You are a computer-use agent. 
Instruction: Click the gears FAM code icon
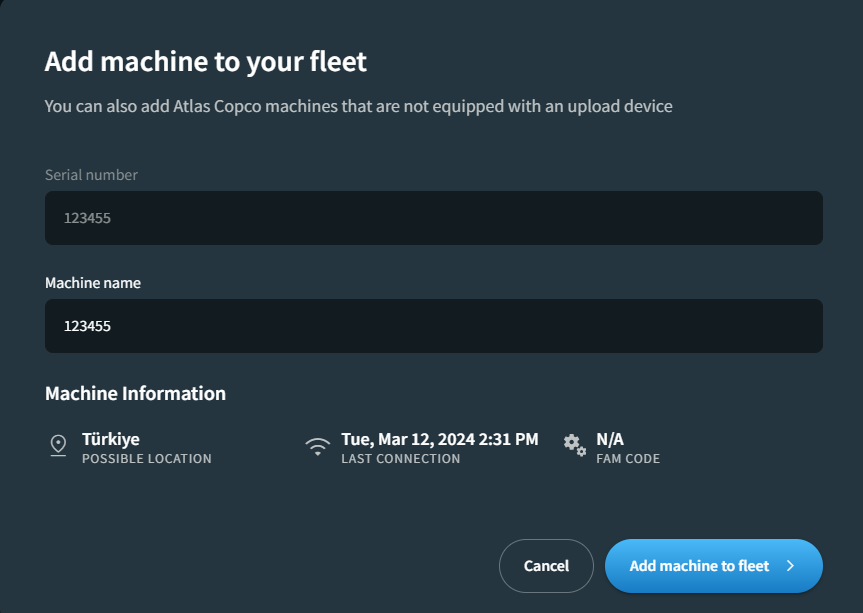574,445
